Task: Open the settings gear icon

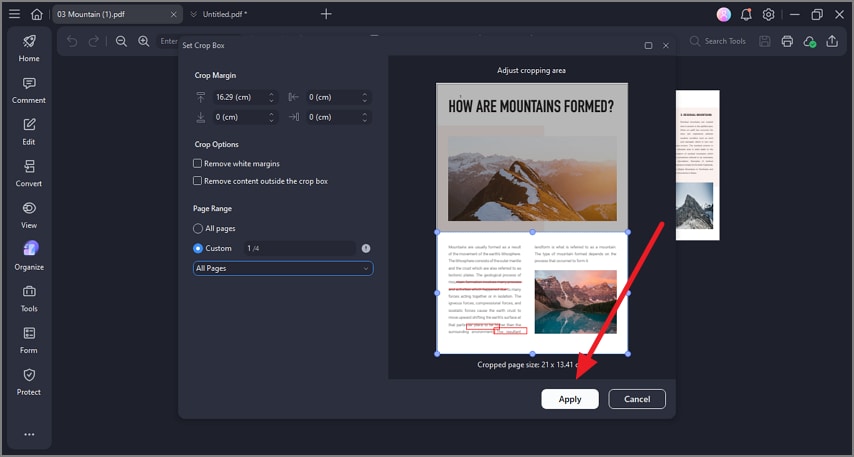Action: pos(768,15)
